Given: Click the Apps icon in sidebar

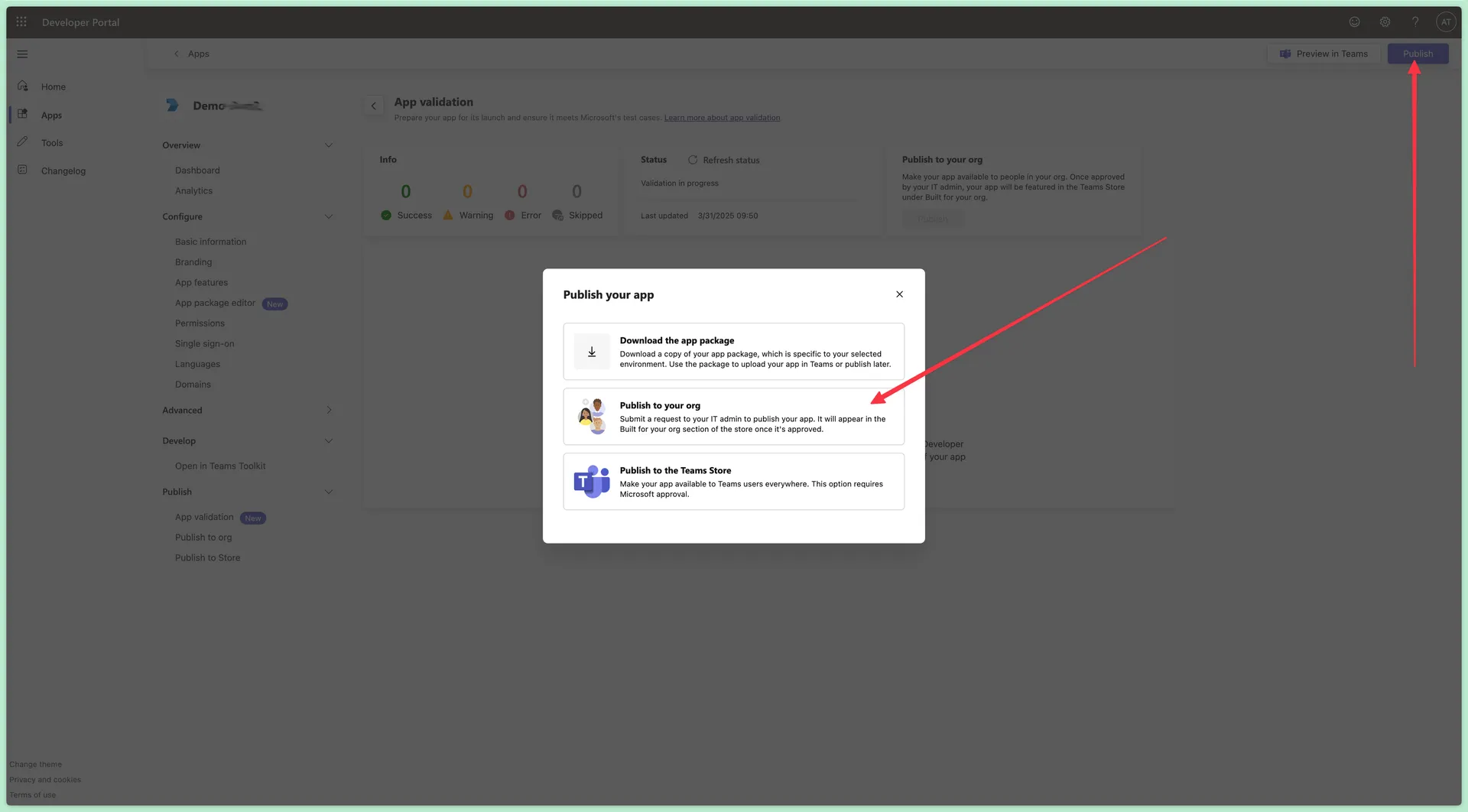Looking at the screenshot, I should [x=23, y=115].
